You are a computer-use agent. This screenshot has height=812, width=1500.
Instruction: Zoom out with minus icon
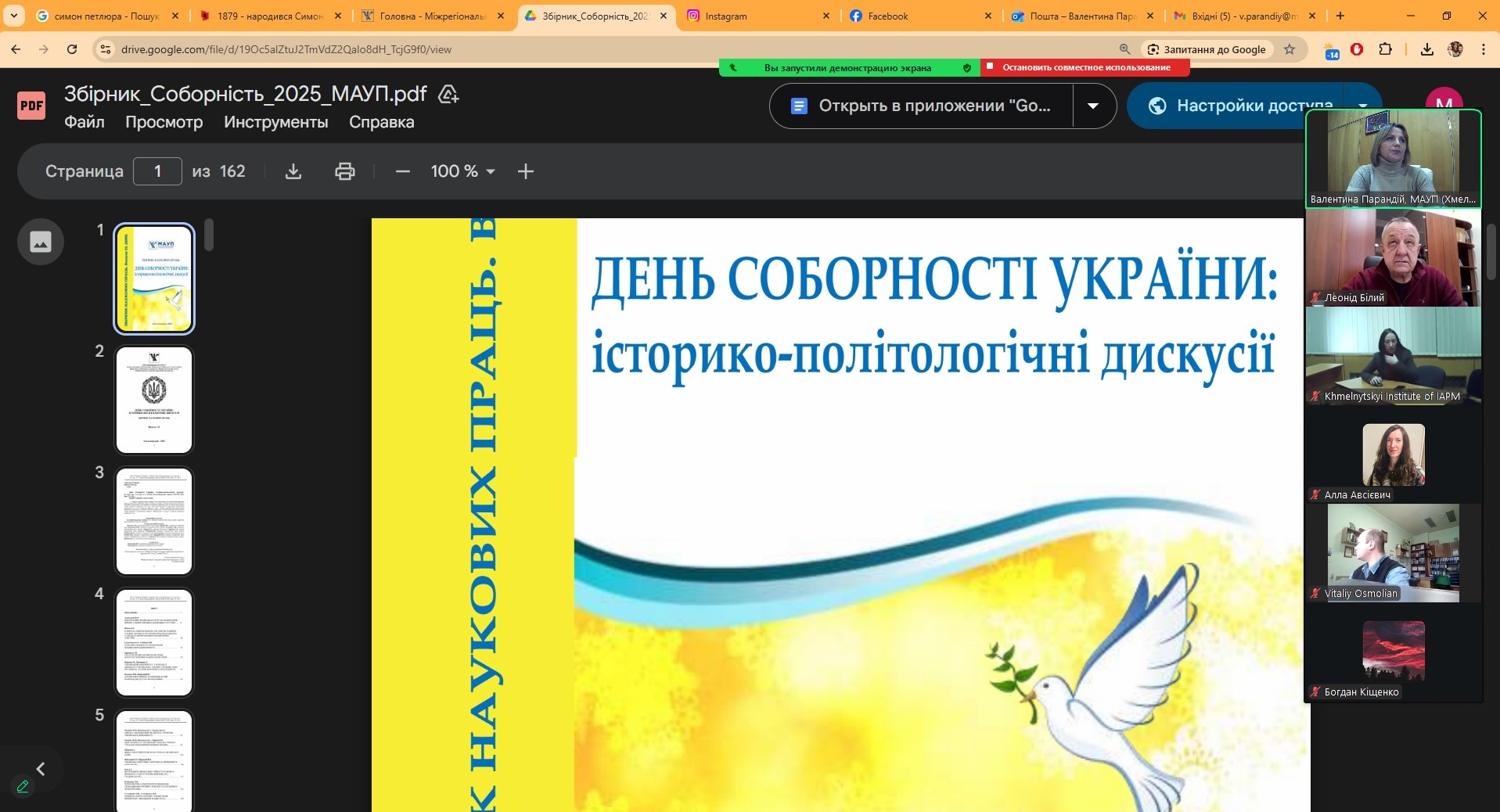coord(403,171)
